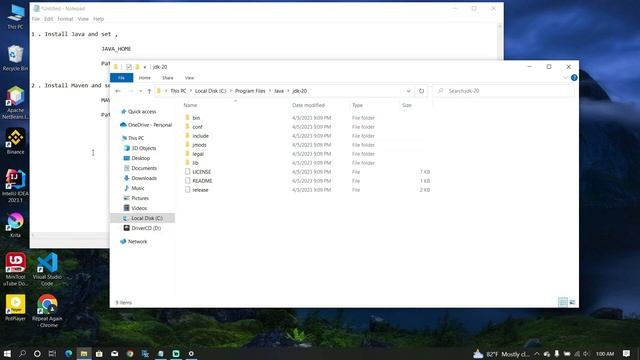Switch to the large icons view layout
The height and width of the screenshot is (360, 640).
coord(572,302)
